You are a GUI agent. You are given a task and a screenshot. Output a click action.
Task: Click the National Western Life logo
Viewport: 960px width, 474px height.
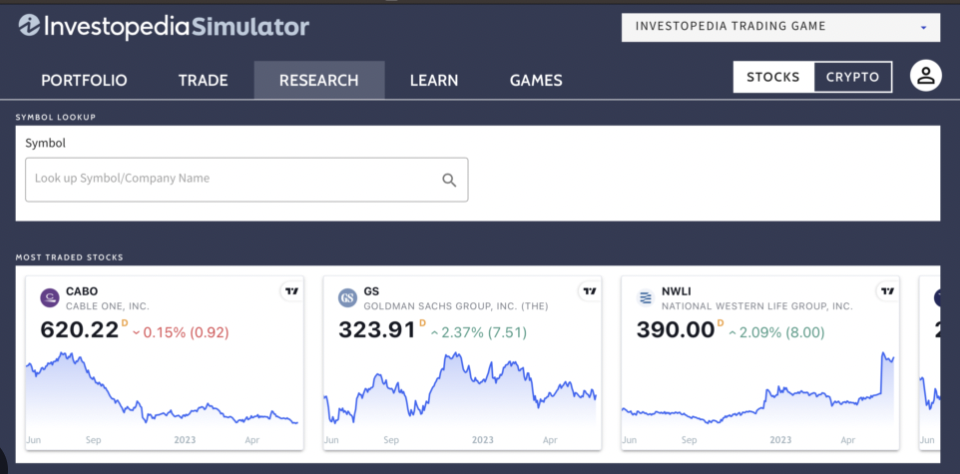coord(645,298)
